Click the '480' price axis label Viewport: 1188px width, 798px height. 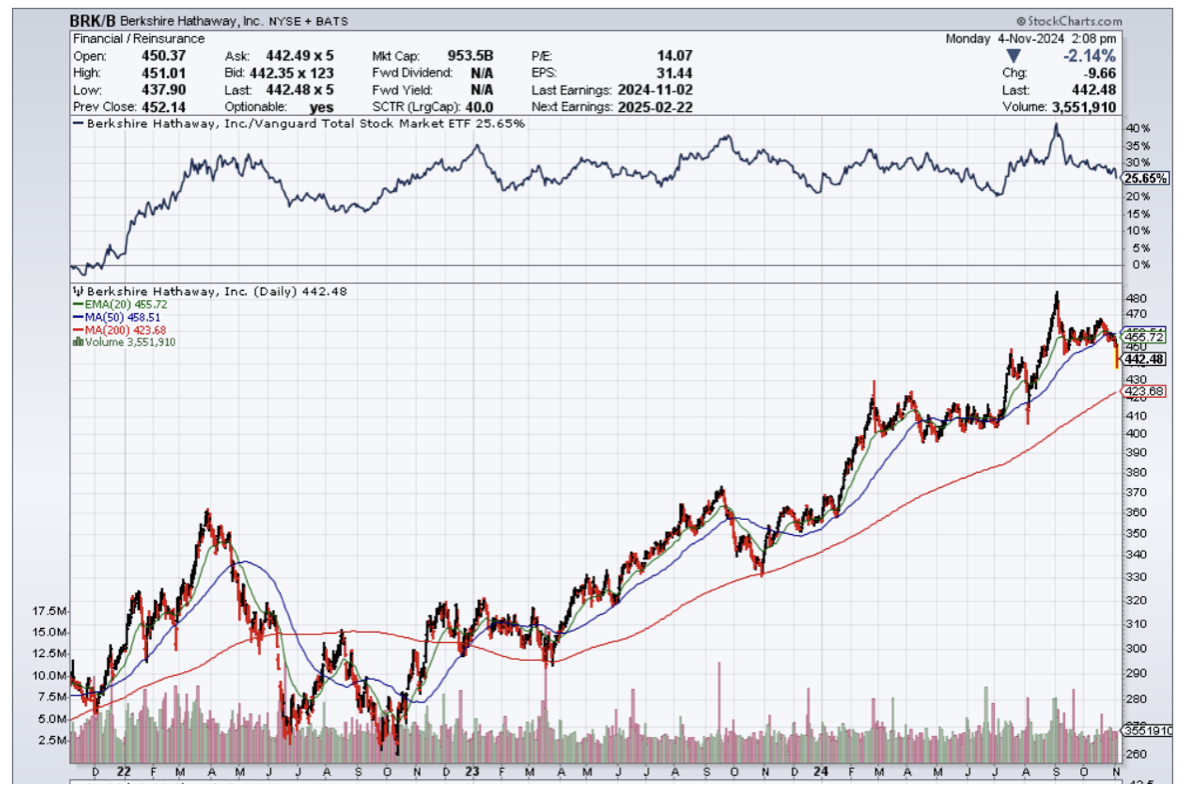pos(1136,299)
